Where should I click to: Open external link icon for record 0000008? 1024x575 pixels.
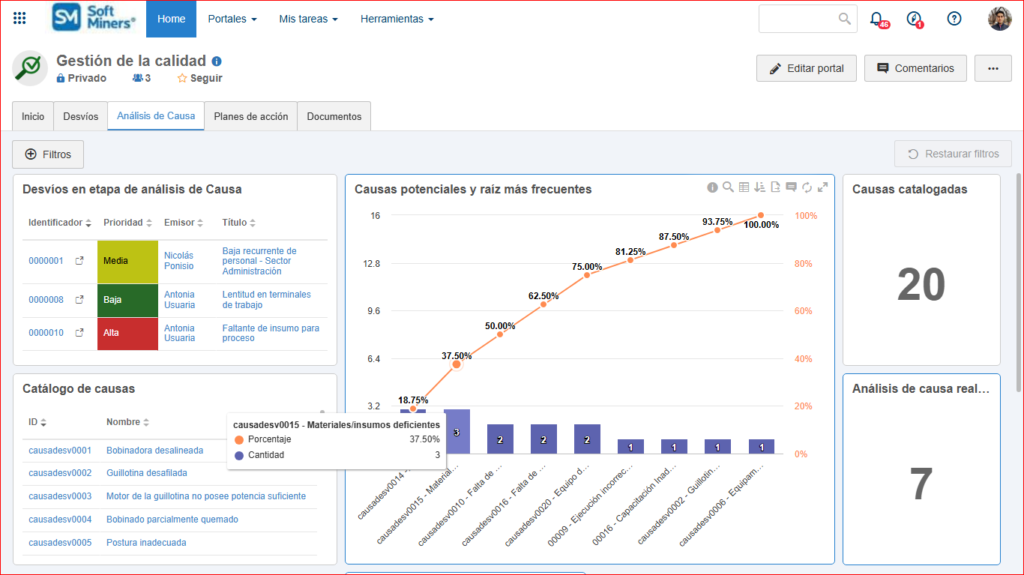click(79, 299)
